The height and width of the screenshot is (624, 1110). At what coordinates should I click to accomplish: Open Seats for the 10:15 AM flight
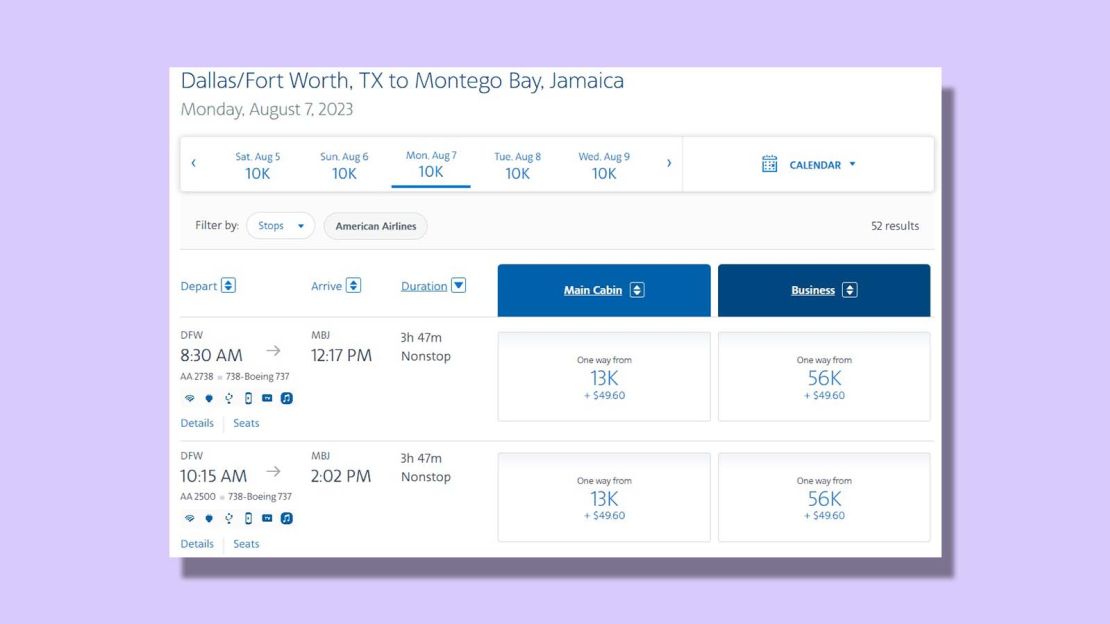(x=246, y=544)
